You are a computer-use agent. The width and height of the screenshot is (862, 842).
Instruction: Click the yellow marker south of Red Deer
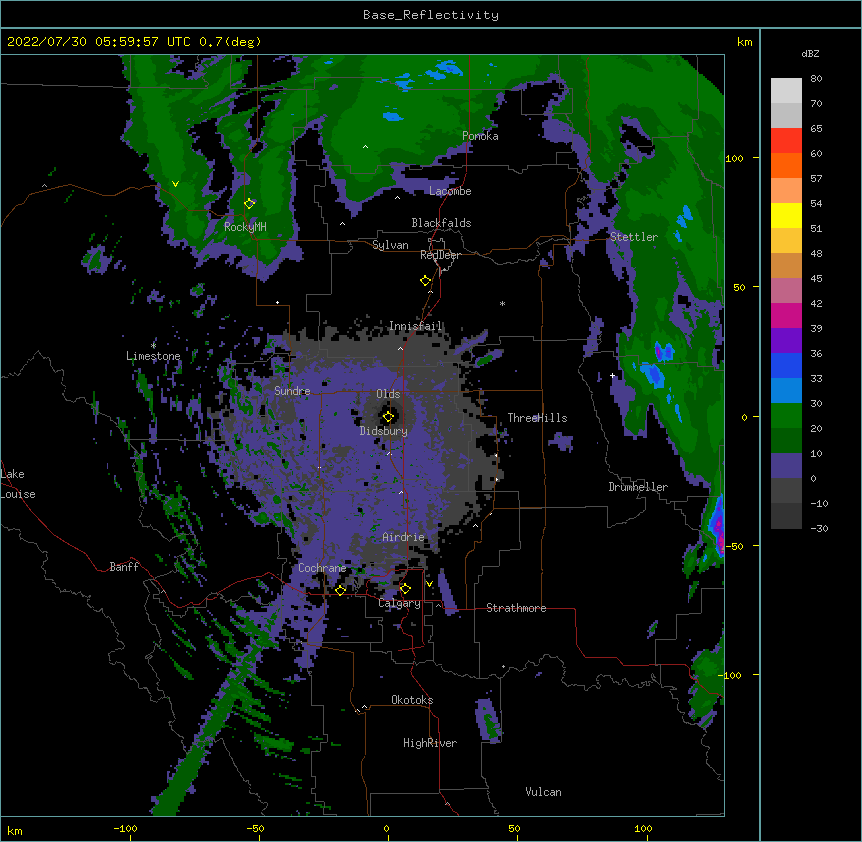tap(425, 281)
